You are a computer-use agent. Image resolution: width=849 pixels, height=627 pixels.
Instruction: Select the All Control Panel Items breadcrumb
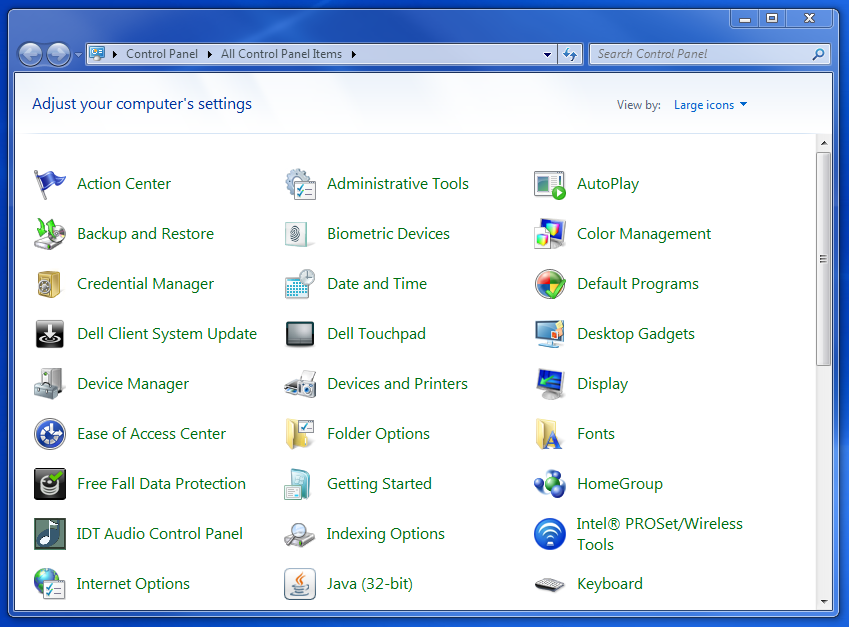click(282, 54)
